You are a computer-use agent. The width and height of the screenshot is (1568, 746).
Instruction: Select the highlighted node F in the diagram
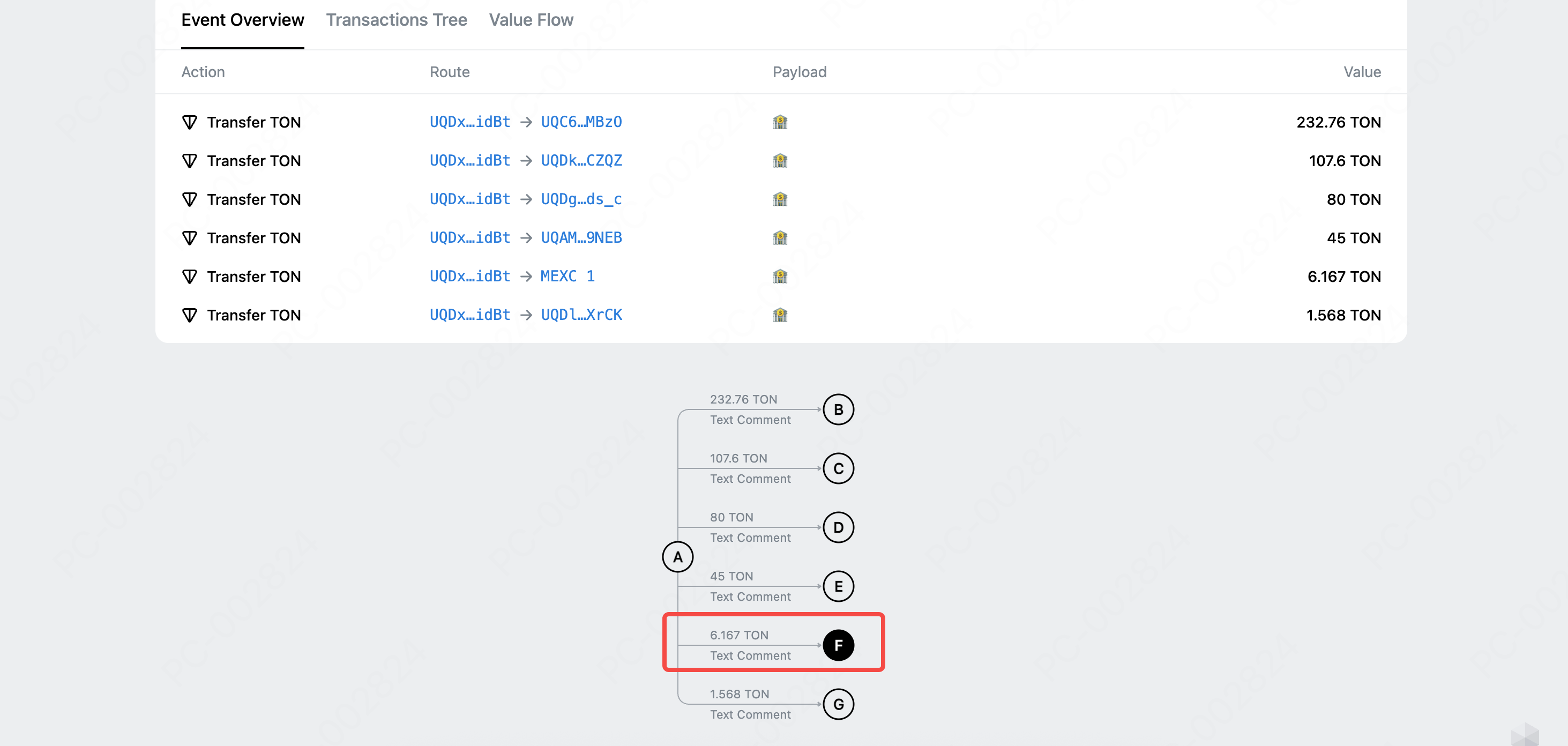[x=838, y=645]
